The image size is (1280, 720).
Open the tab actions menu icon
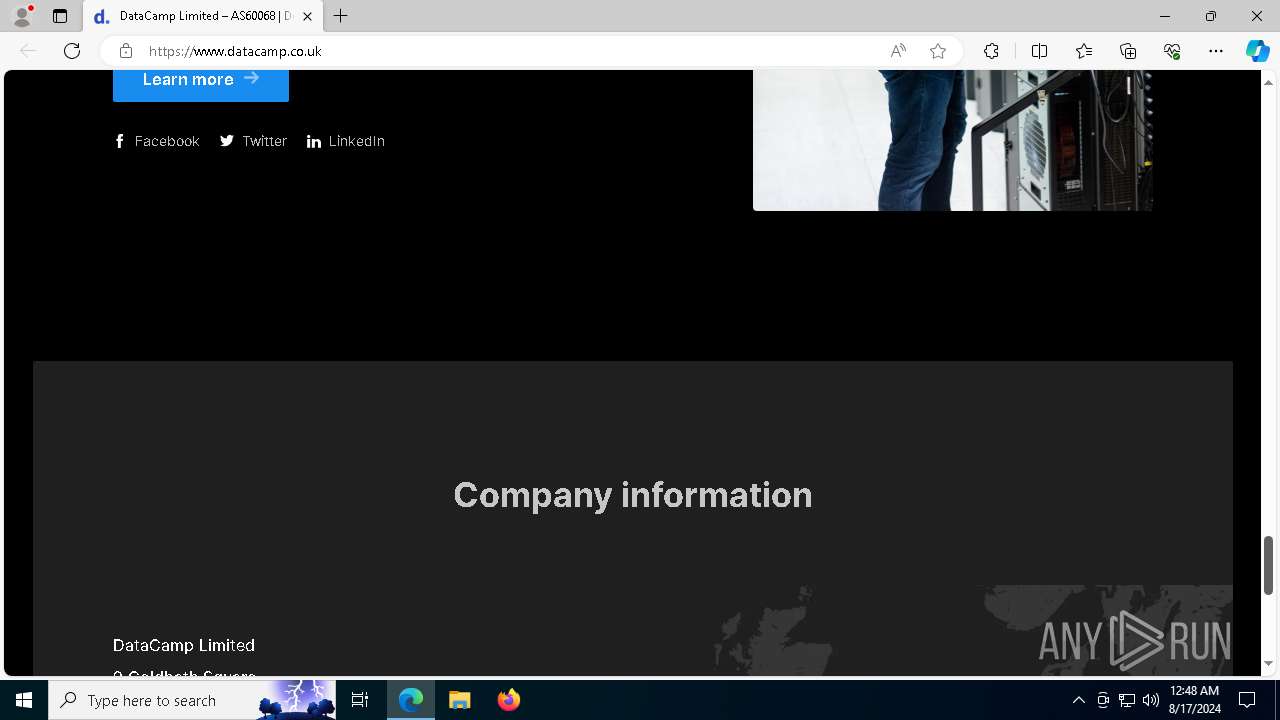[x=60, y=16]
